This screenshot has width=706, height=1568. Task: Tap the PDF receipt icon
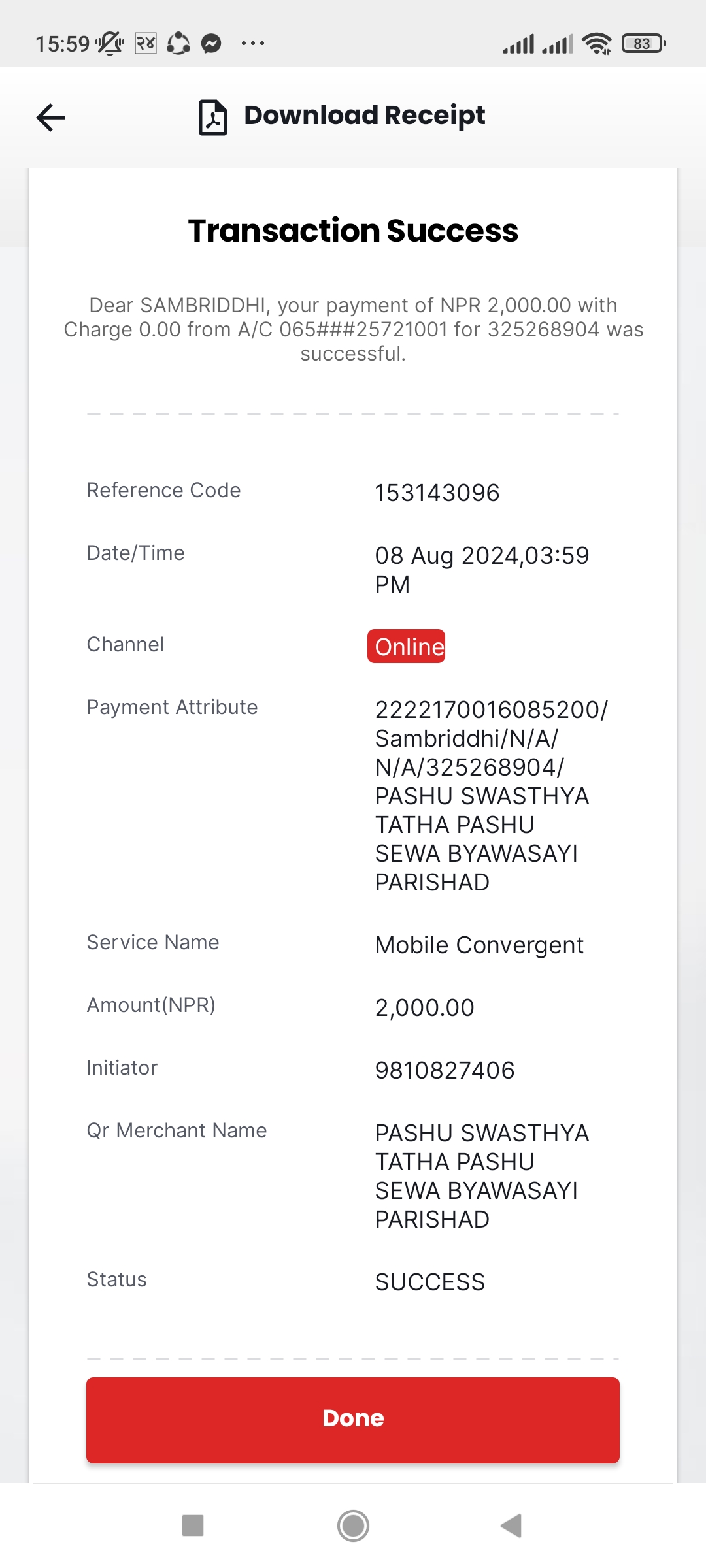coord(212,118)
